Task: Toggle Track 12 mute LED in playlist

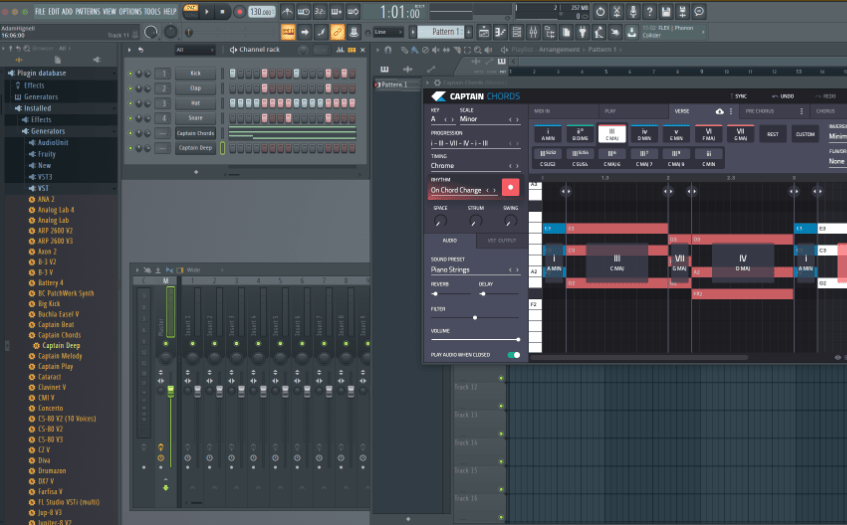Action: [x=501, y=378]
